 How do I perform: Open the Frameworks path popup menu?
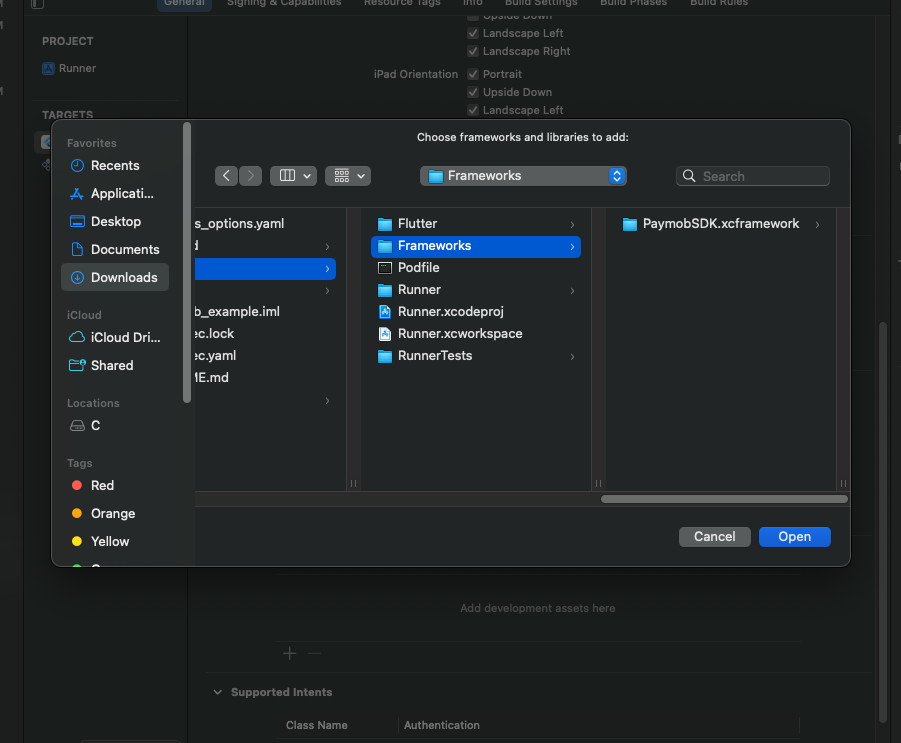[x=523, y=176]
